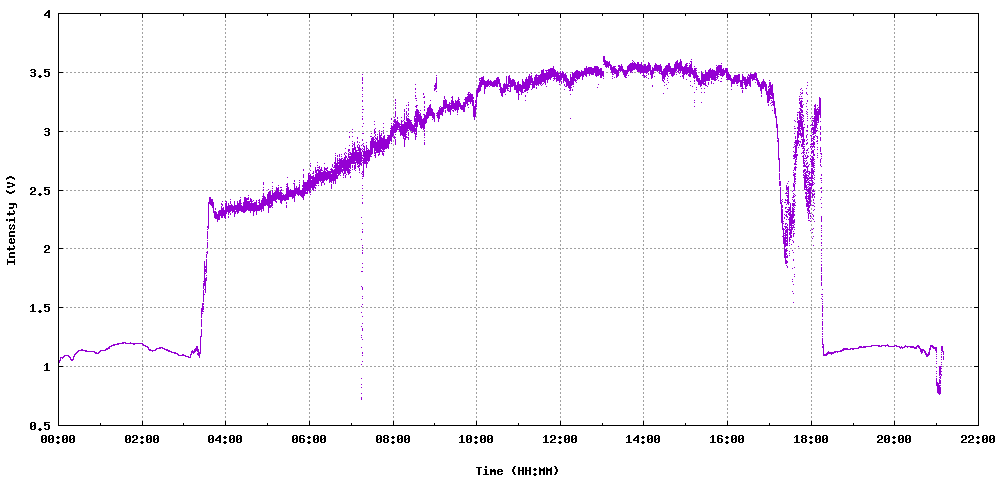Click the x-axis tick label 20:00
The width and height of the screenshot is (1000, 480).
pyautogui.click(x=894, y=439)
